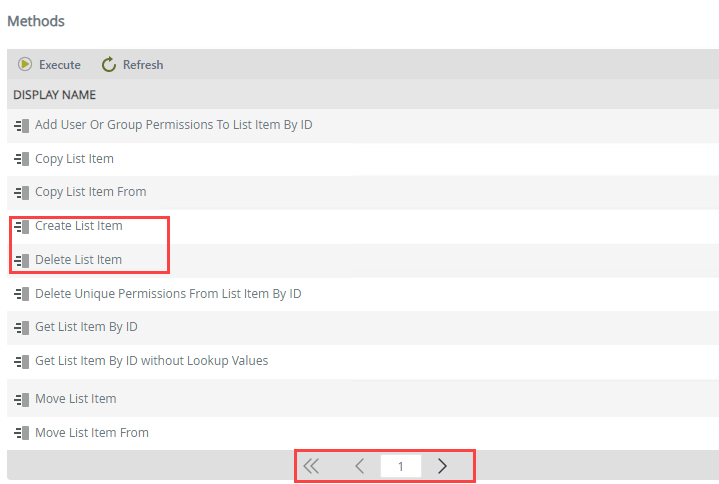This screenshot has width=719, height=484.
Task: Sort by the DISPLAY NAME column header
Action: pos(55,95)
